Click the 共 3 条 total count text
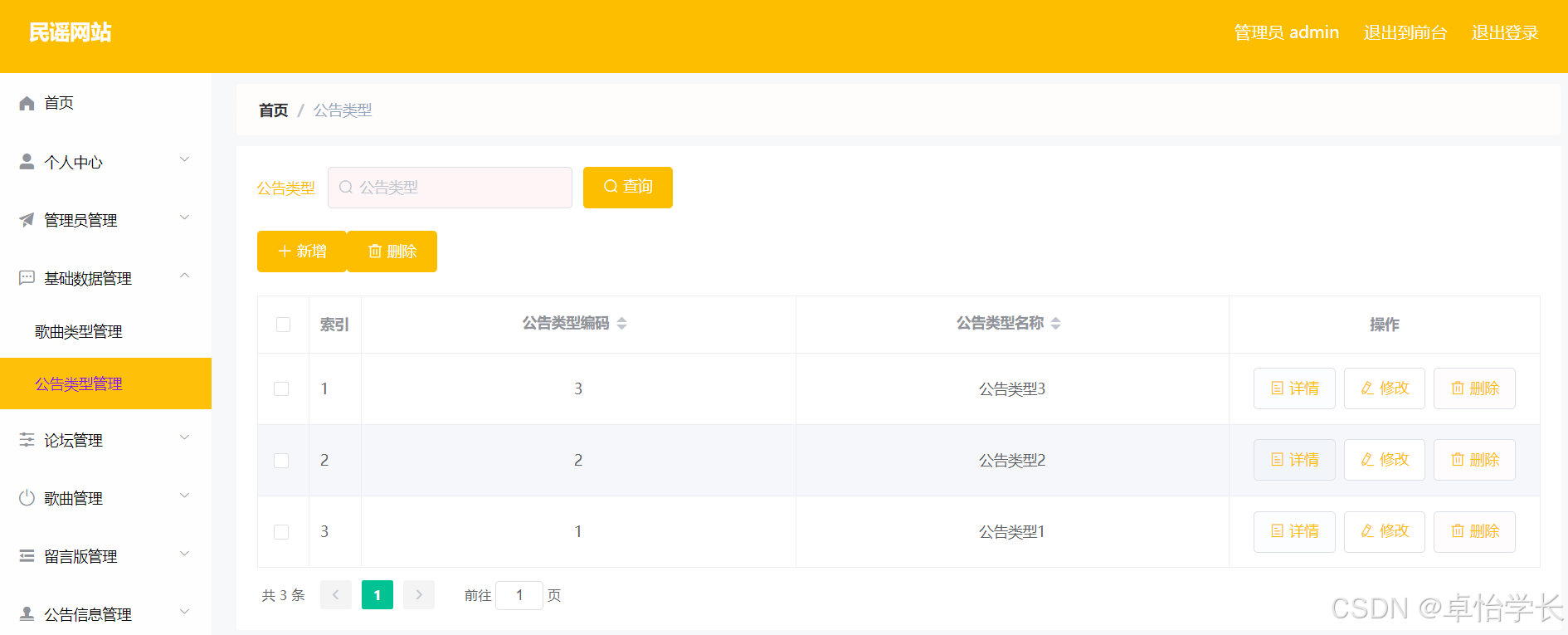 pos(284,595)
